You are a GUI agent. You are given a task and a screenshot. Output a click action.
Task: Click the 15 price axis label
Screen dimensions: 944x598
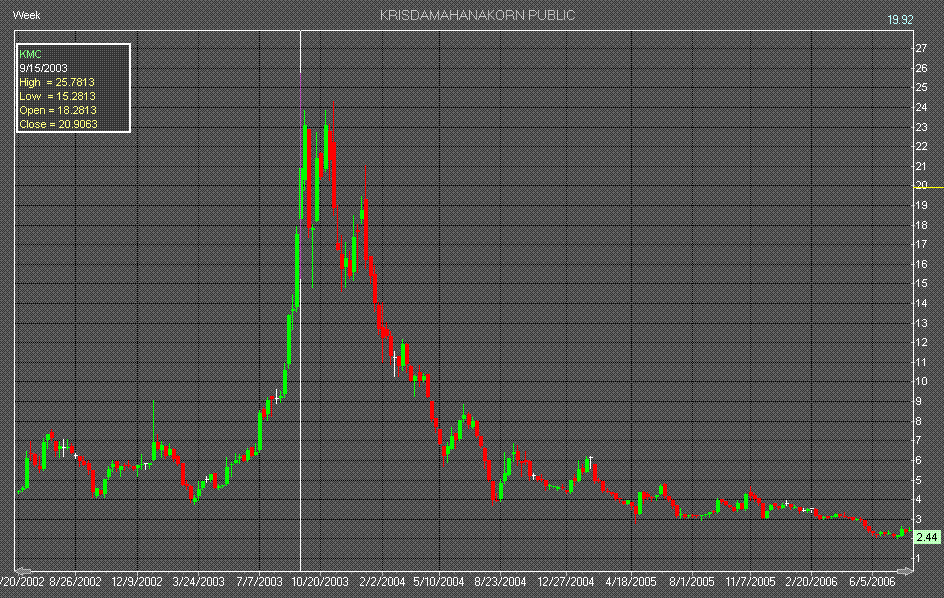tap(921, 283)
